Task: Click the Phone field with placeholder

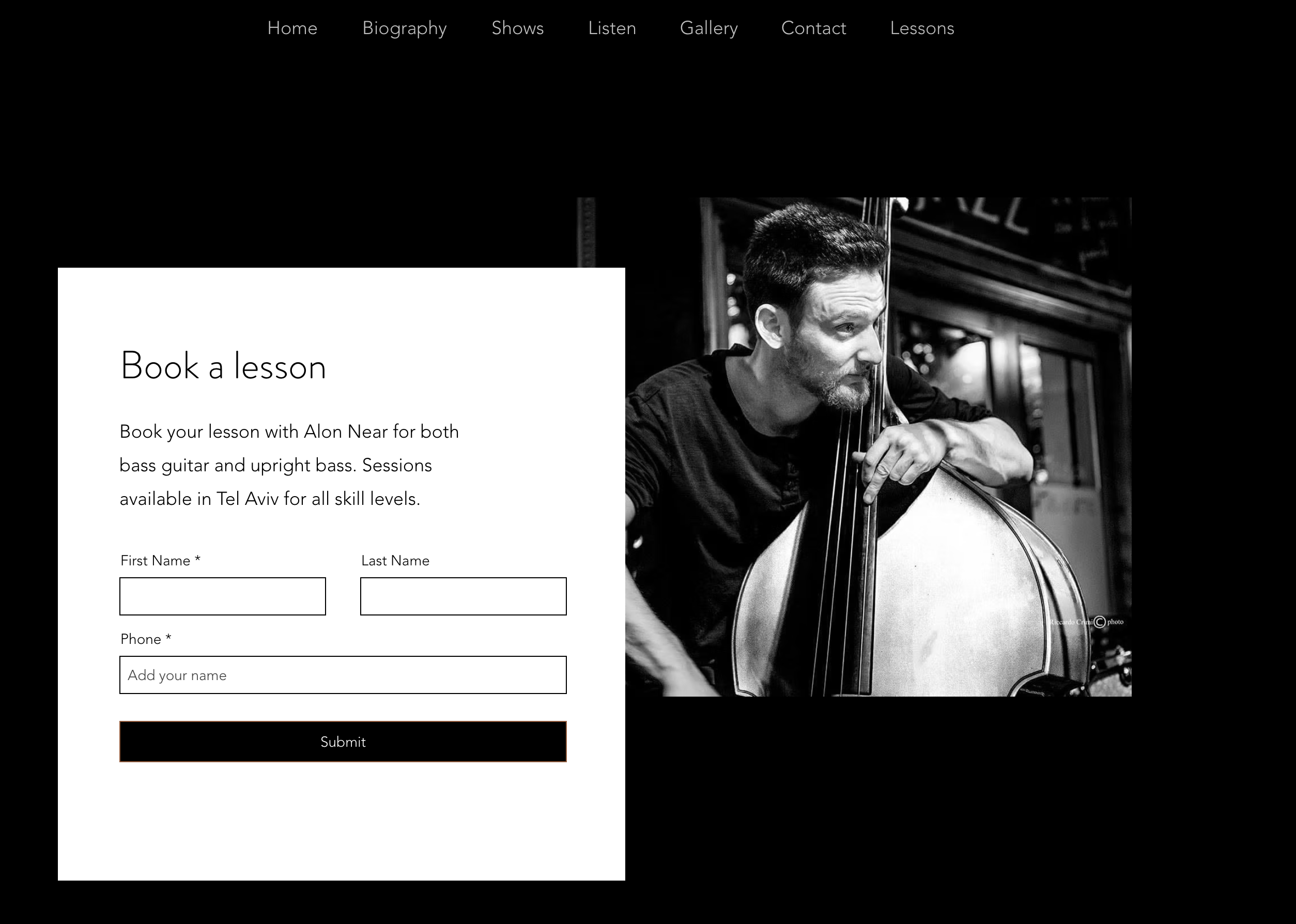Action: click(343, 675)
